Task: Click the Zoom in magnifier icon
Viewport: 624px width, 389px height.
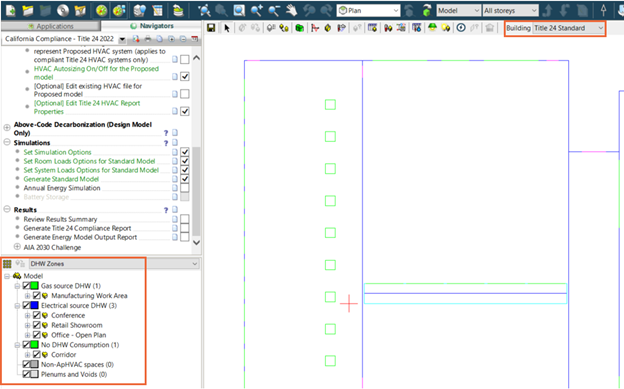Action: [257, 10]
